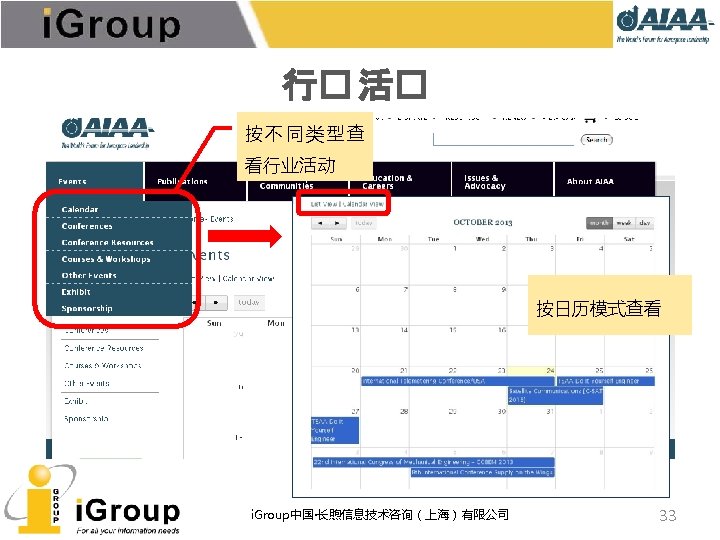Click the List View | Calendar View link
Viewport: 720px width, 540px height.
(x=347, y=204)
